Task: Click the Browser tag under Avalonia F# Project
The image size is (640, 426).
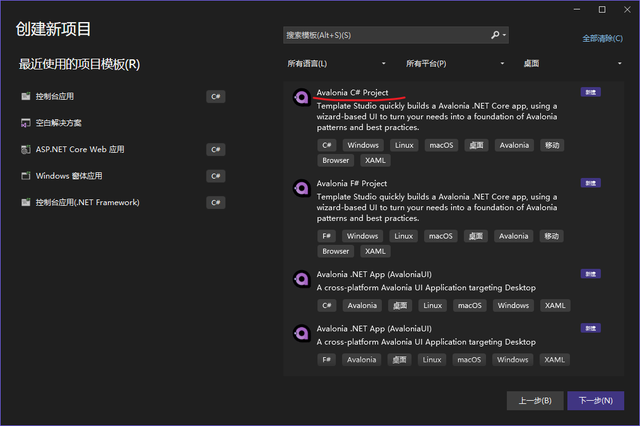Action: tap(336, 251)
